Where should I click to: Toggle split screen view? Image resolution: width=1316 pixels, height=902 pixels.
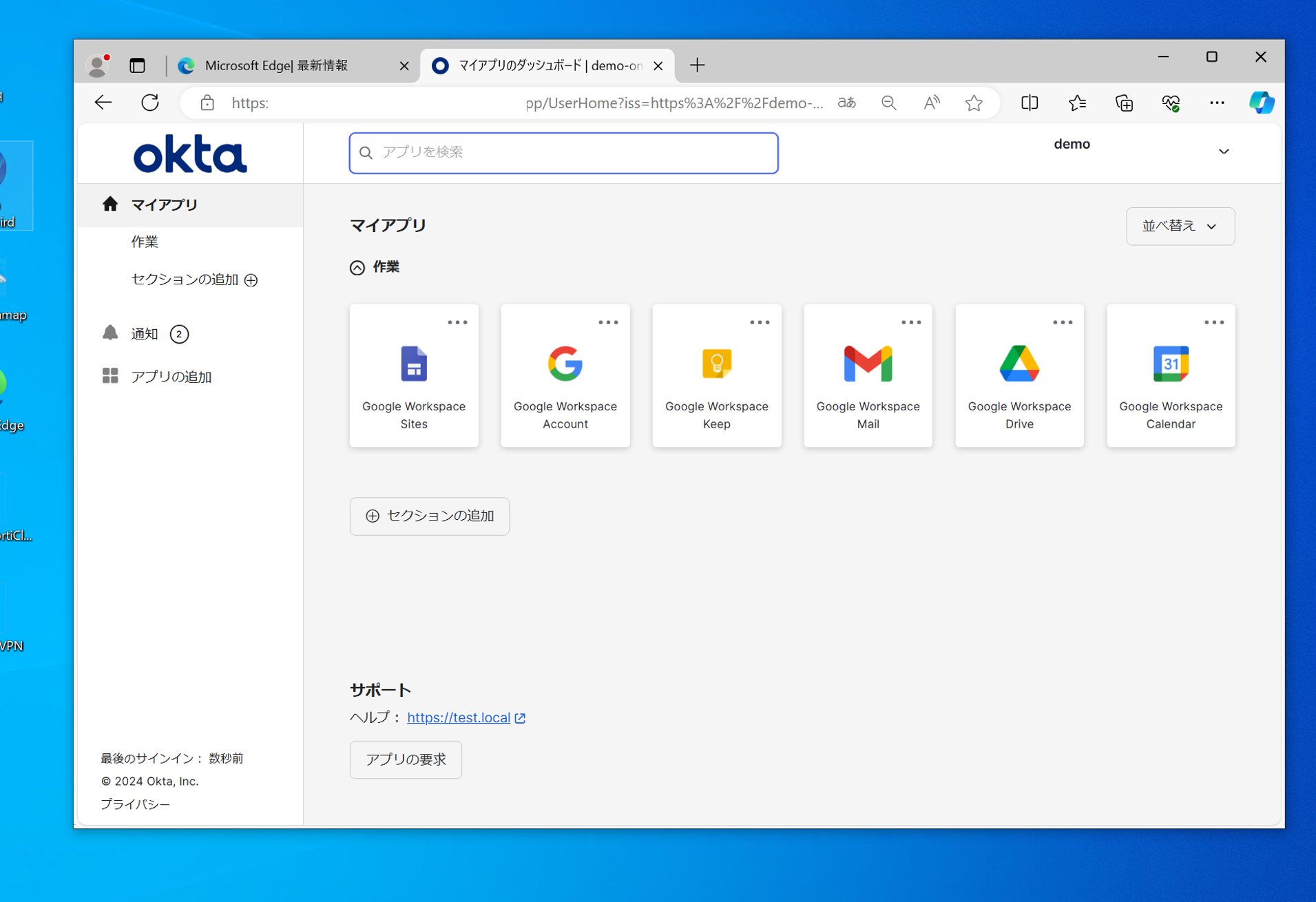coord(1030,103)
